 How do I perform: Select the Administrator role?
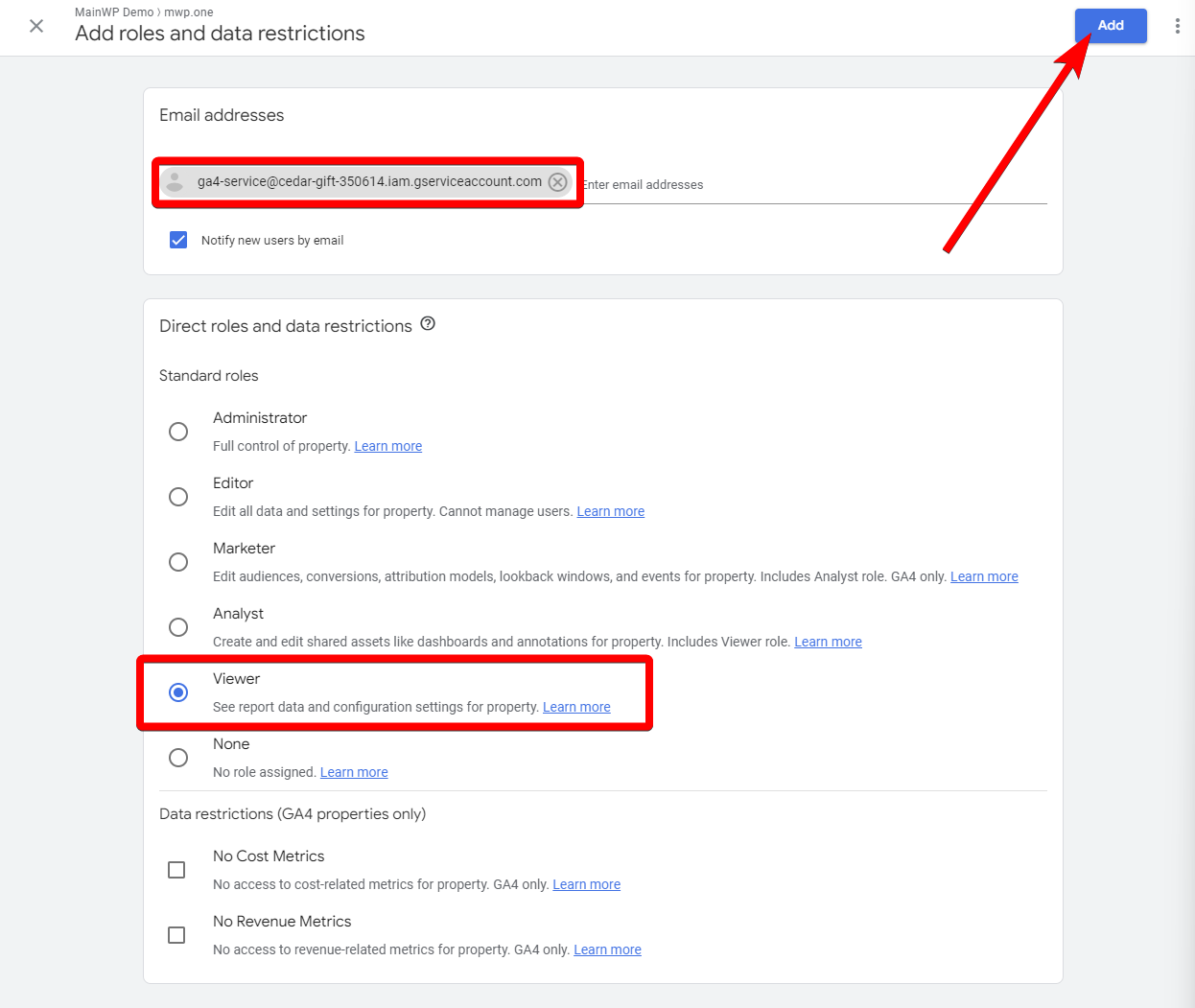pyautogui.click(x=178, y=432)
